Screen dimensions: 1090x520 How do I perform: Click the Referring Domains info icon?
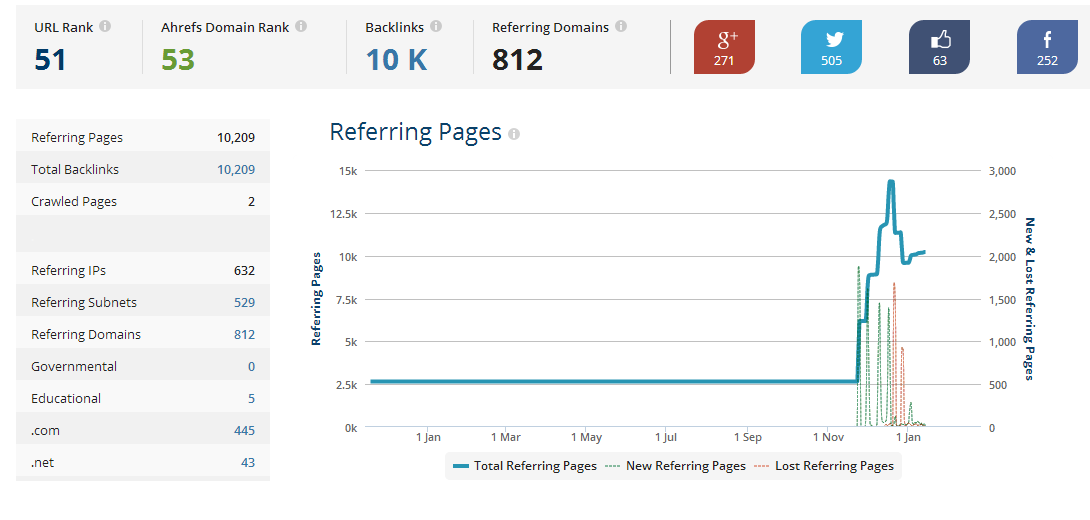pyautogui.click(x=621, y=27)
